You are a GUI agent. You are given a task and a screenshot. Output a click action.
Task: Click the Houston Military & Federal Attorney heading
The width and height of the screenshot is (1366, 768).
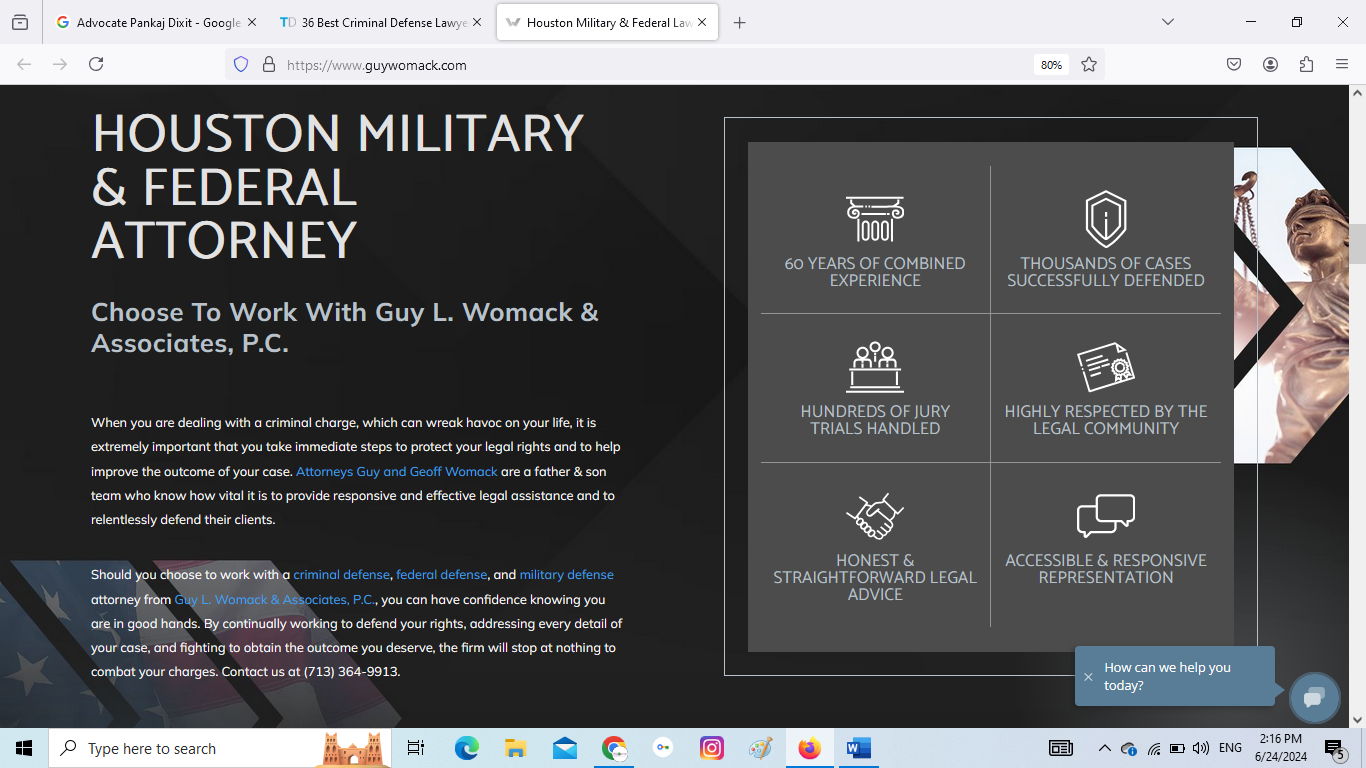click(338, 186)
